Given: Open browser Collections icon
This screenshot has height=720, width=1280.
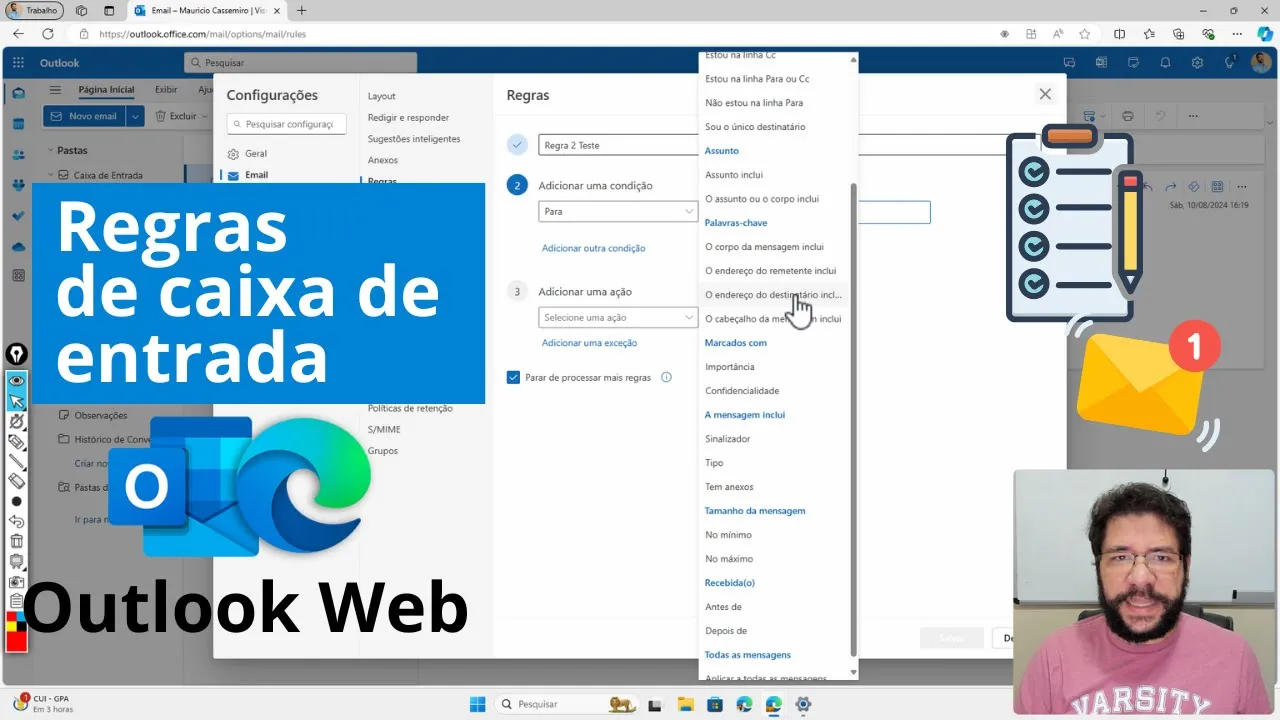Looking at the screenshot, I should (x=1179, y=34).
